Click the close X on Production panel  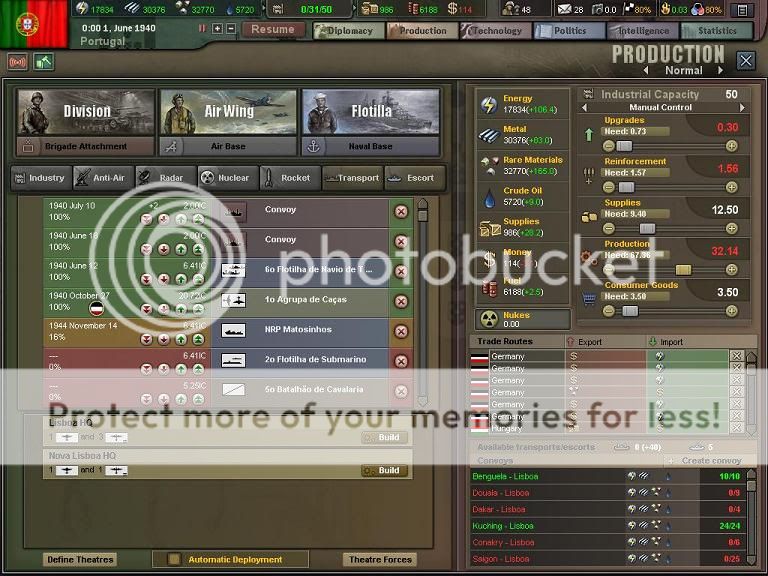click(x=746, y=61)
